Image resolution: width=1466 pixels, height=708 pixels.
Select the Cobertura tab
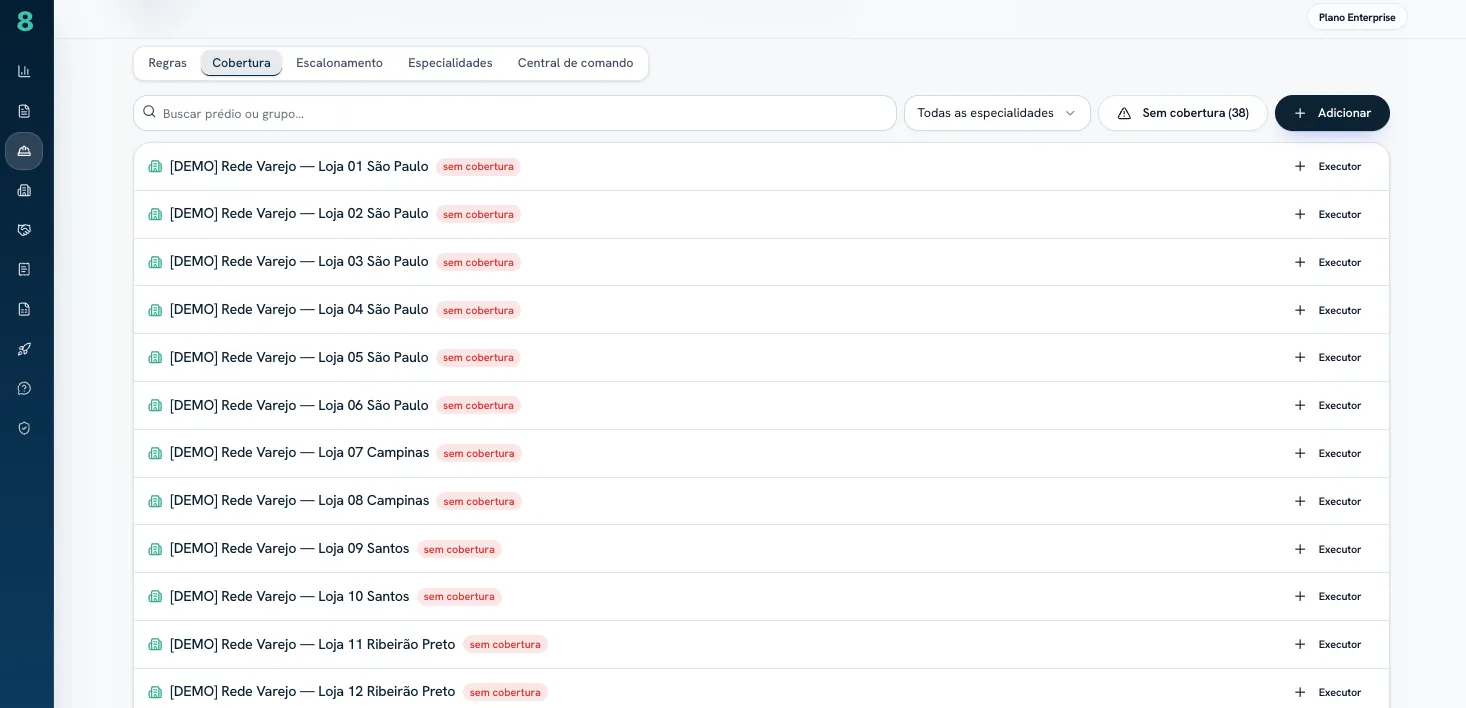pos(241,63)
